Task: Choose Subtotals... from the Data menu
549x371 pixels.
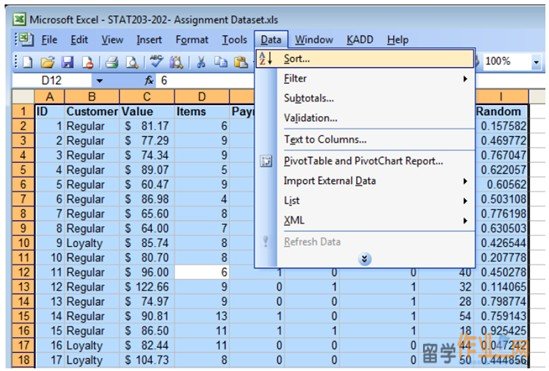Action: [365, 98]
